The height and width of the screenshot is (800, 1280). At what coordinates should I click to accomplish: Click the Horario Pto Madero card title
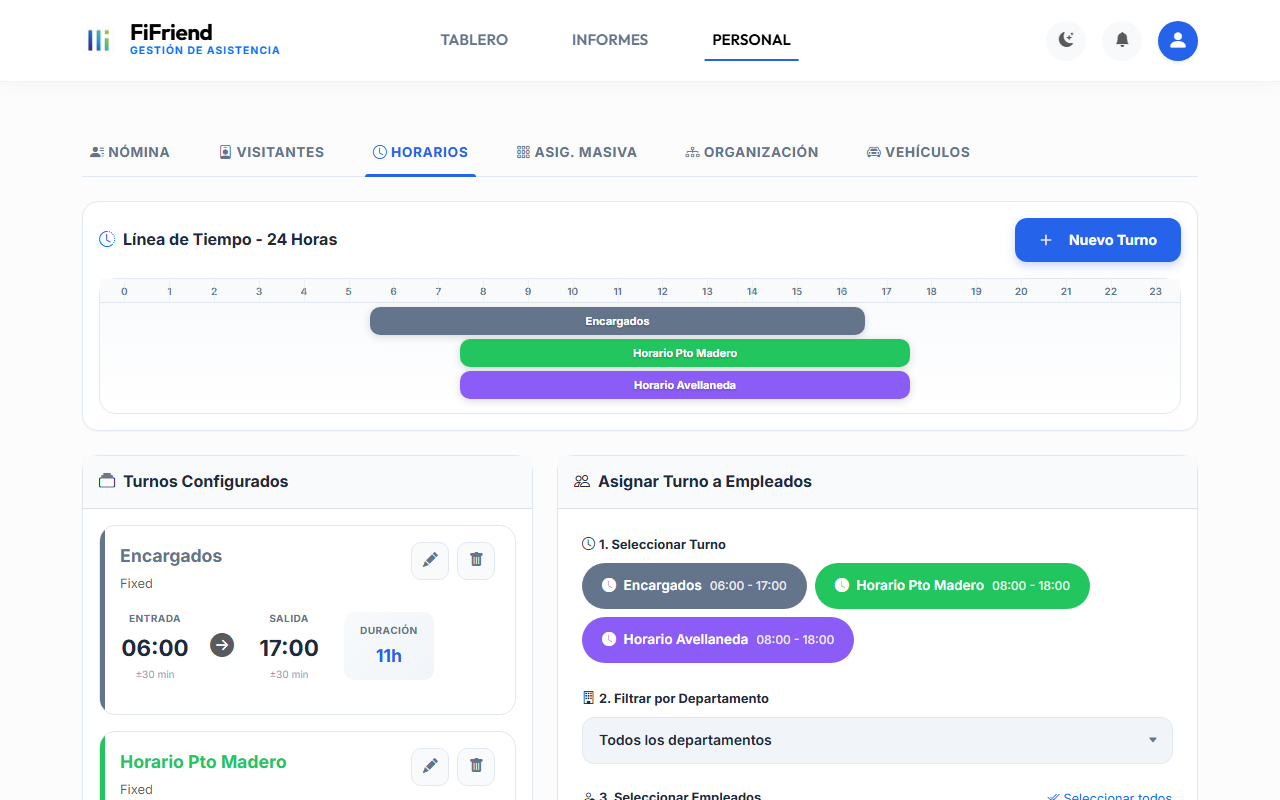click(203, 762)
